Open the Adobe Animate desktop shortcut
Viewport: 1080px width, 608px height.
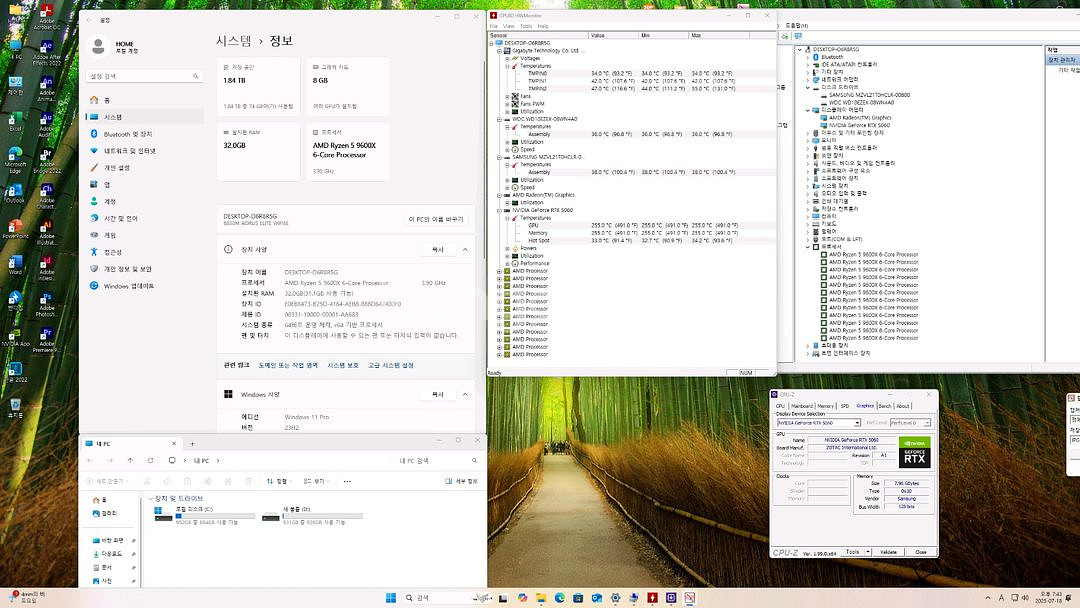pos(46,89)
